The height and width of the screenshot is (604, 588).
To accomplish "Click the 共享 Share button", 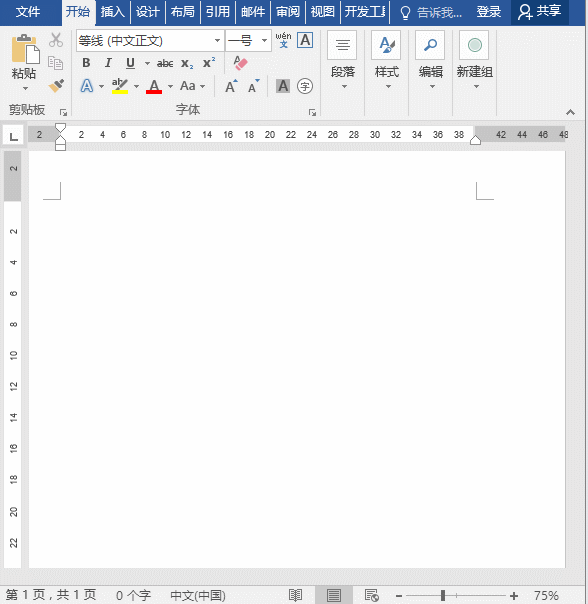I will click(539, 12).
